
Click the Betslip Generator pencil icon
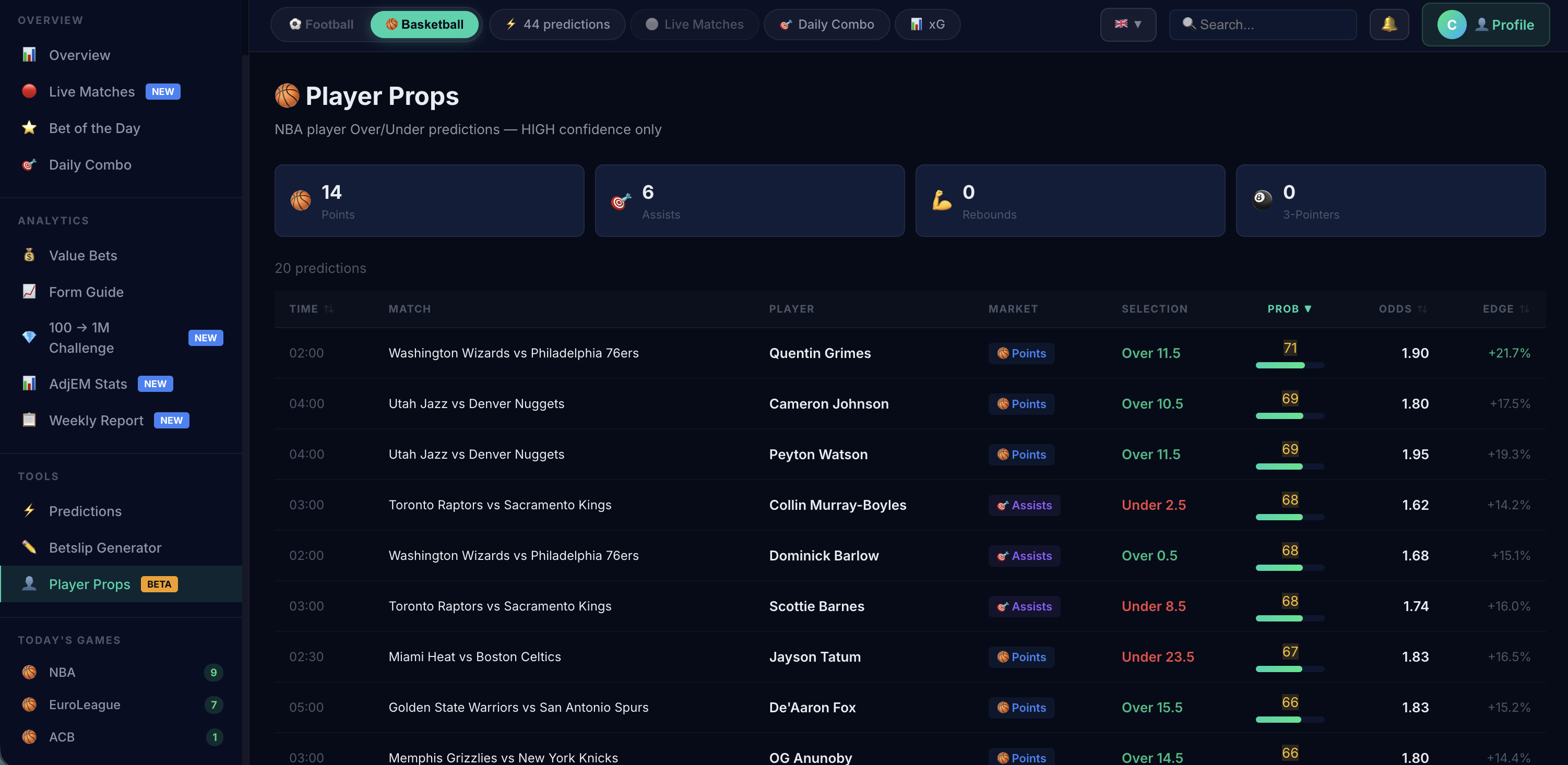click(29, 546)
